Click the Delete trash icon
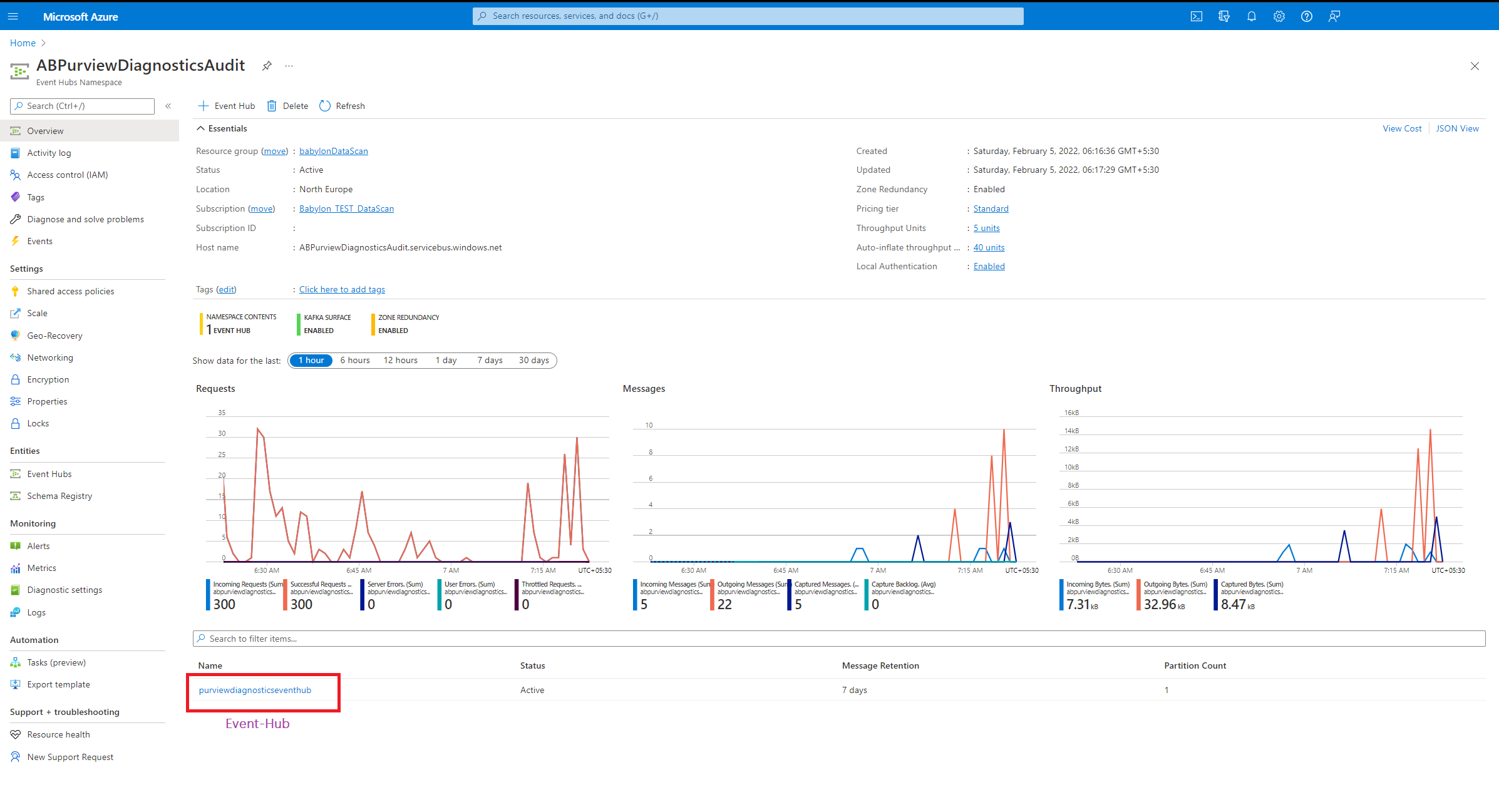1499x812 pixels. click(272, 106)
